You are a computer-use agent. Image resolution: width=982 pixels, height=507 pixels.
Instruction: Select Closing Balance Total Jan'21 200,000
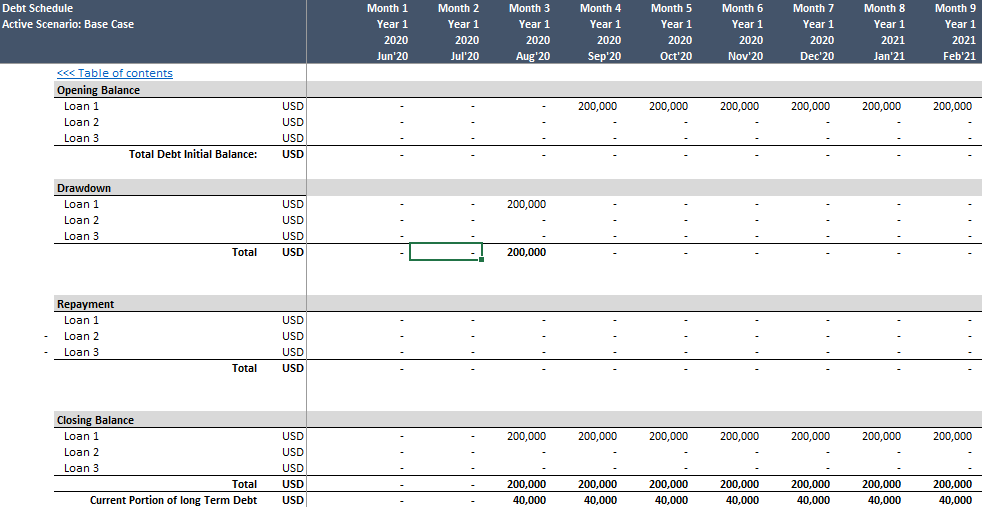(882, 484)
